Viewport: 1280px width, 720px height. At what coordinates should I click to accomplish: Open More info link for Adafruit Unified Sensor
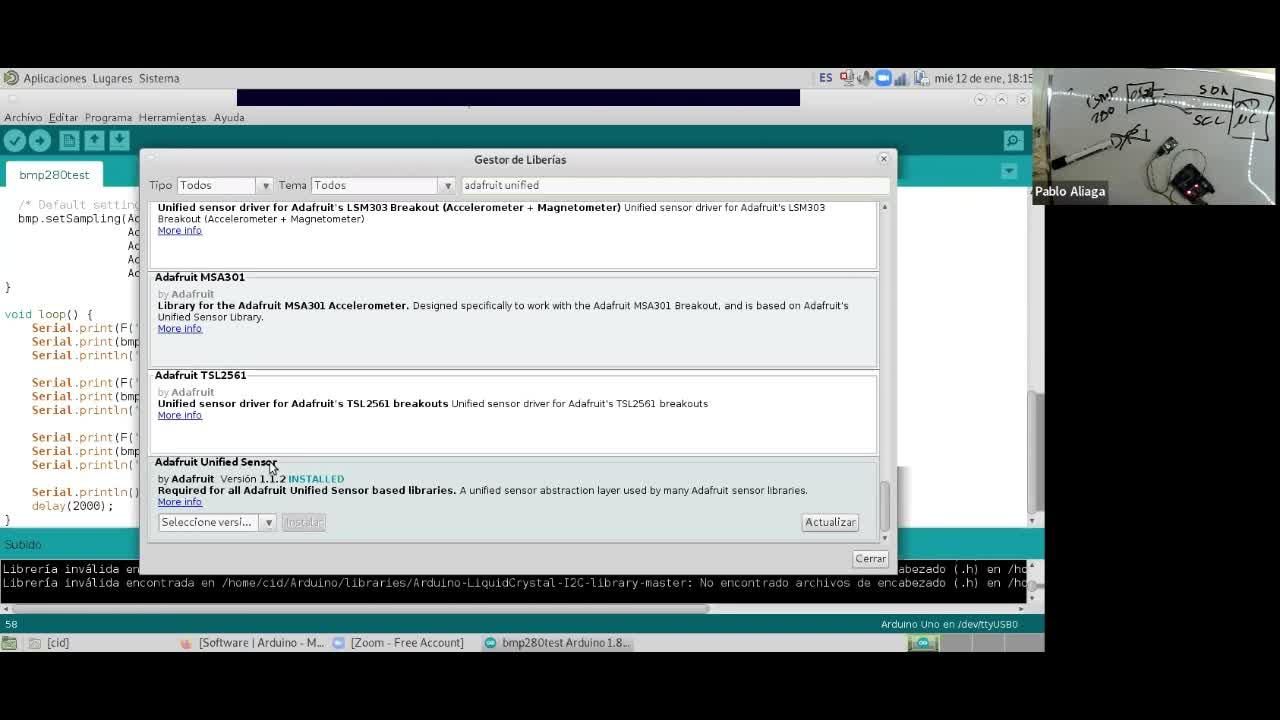pyautogui.click(x=179, y=502)
